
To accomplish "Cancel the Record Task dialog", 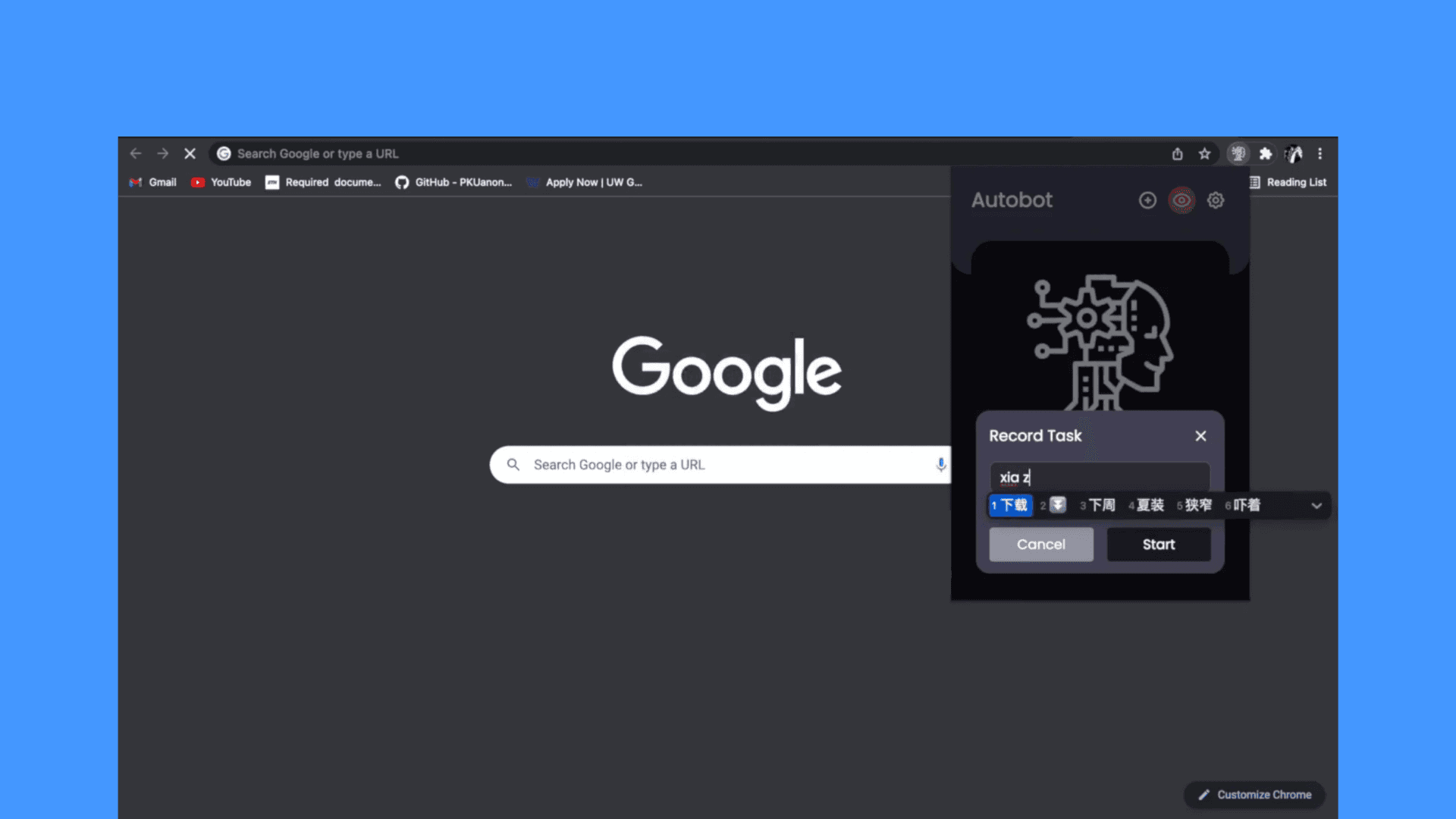I will click(1041, 544).
